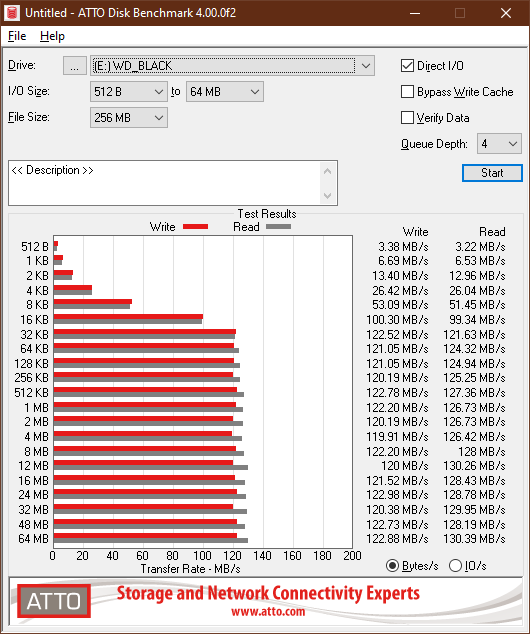
Task: Expand the Drive selection dropdown
Action: (x=232, y=66)
